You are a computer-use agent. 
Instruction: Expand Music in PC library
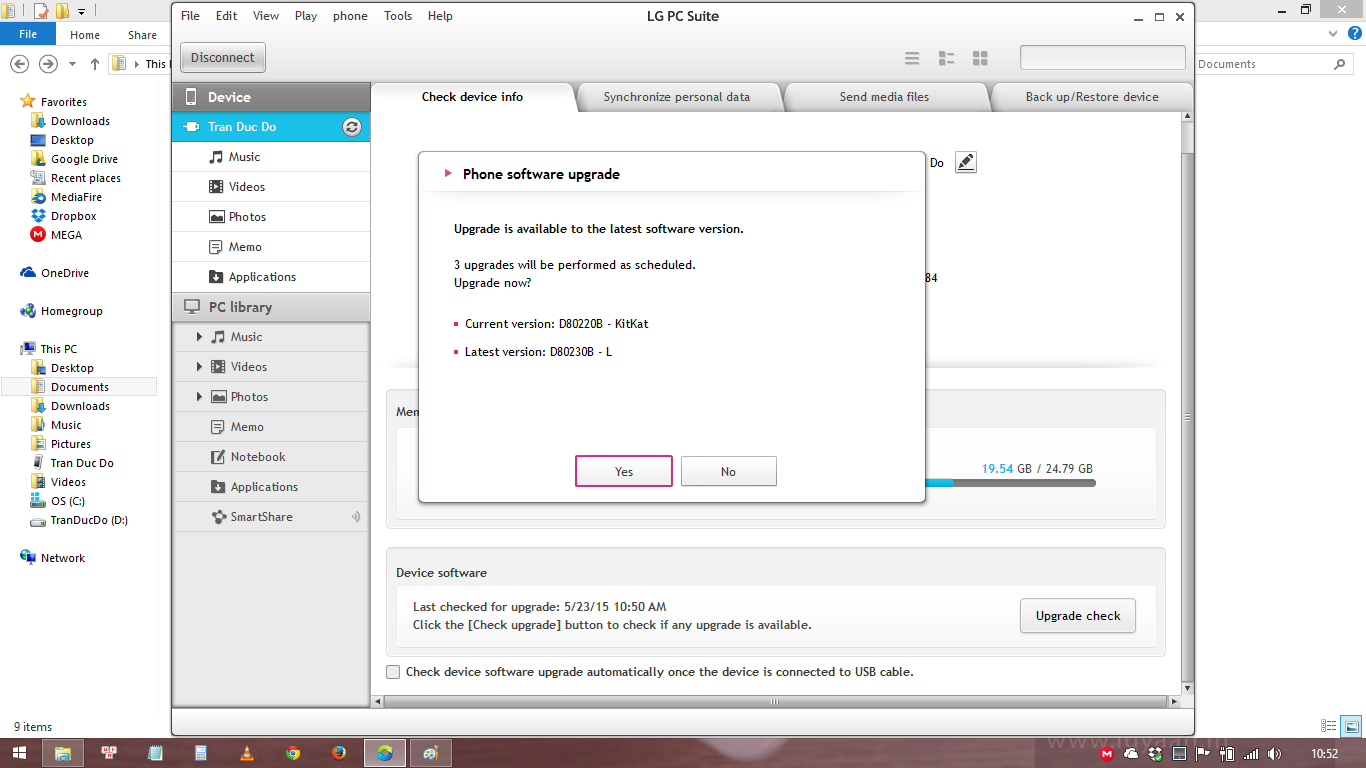[200, 337]
